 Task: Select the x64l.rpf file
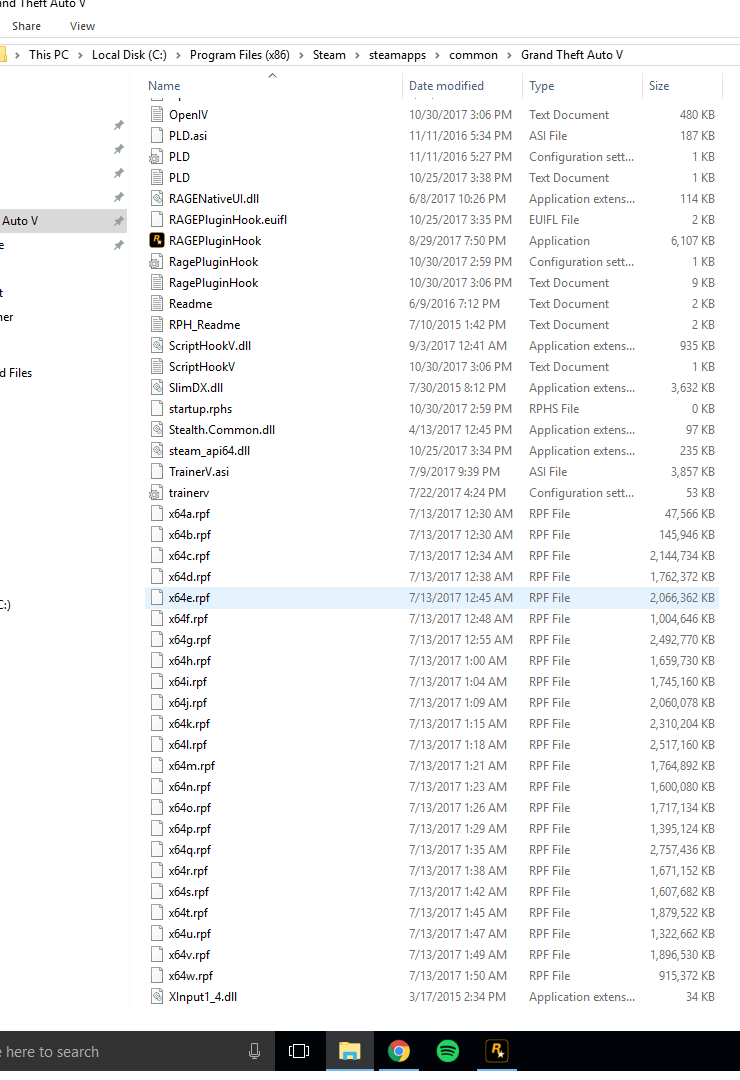pos(432,745)
